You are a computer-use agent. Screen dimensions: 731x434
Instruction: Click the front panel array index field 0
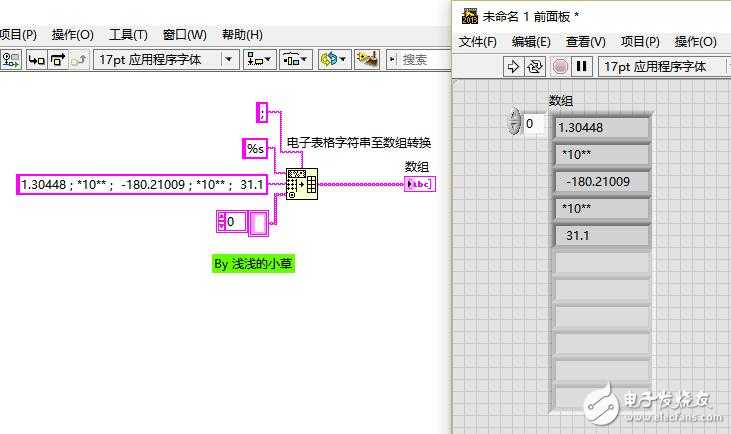pyautogui.click(x=534, y=124)
